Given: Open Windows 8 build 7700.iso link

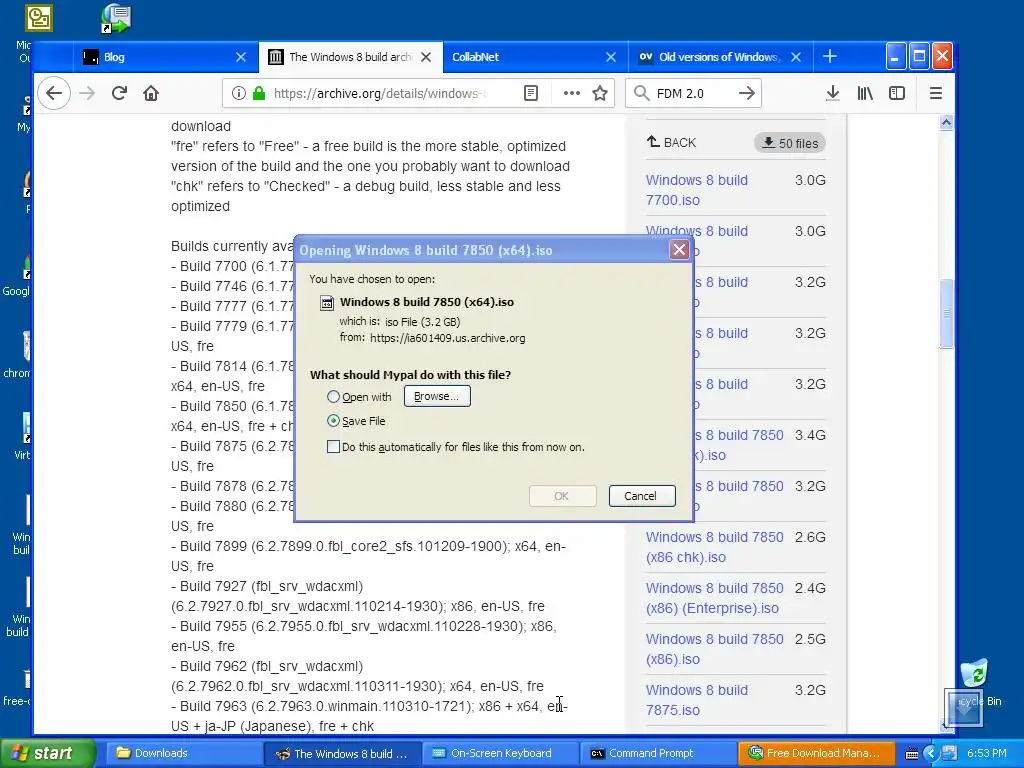Looking at the screenshot, I should tap(697, 190).
